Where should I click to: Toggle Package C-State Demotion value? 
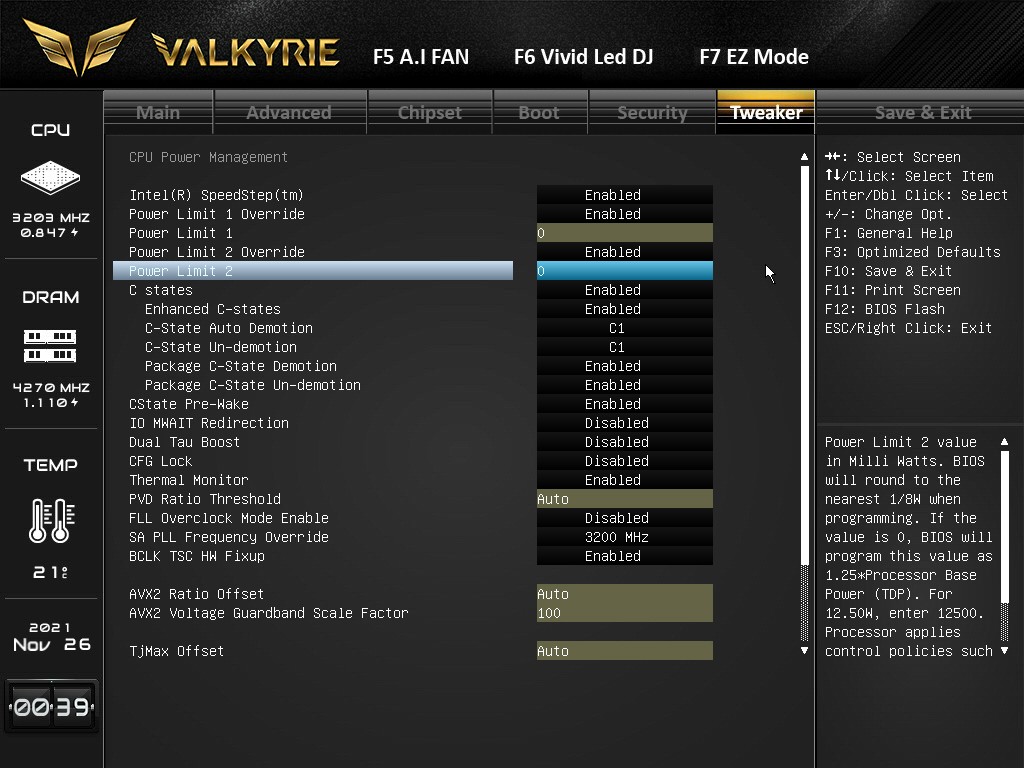click(x=624, y=366)
